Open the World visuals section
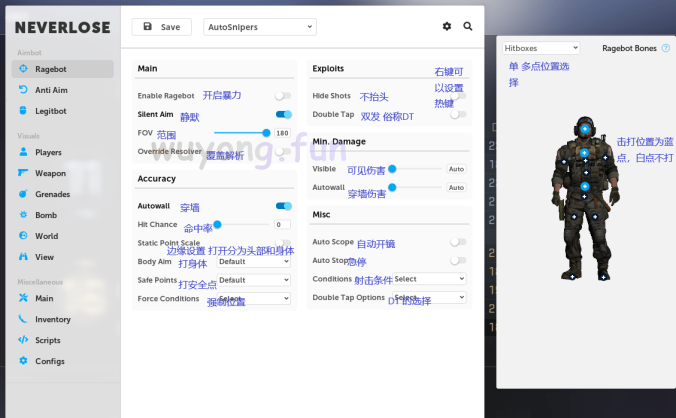This screenshot has width=676, height=418. pos(46,236)
